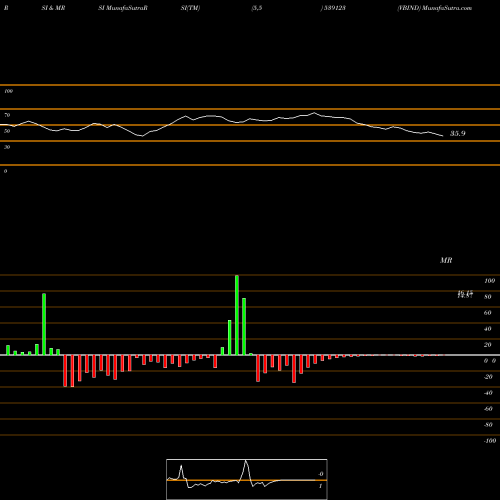
Task: Click MR axis label -40
Action: pyautogui.click(x=488, y=393)
